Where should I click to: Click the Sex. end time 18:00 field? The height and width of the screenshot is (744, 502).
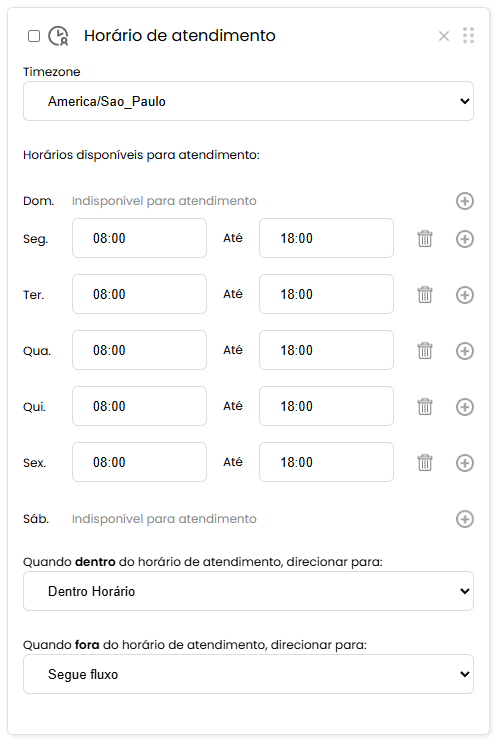(326, 462)
